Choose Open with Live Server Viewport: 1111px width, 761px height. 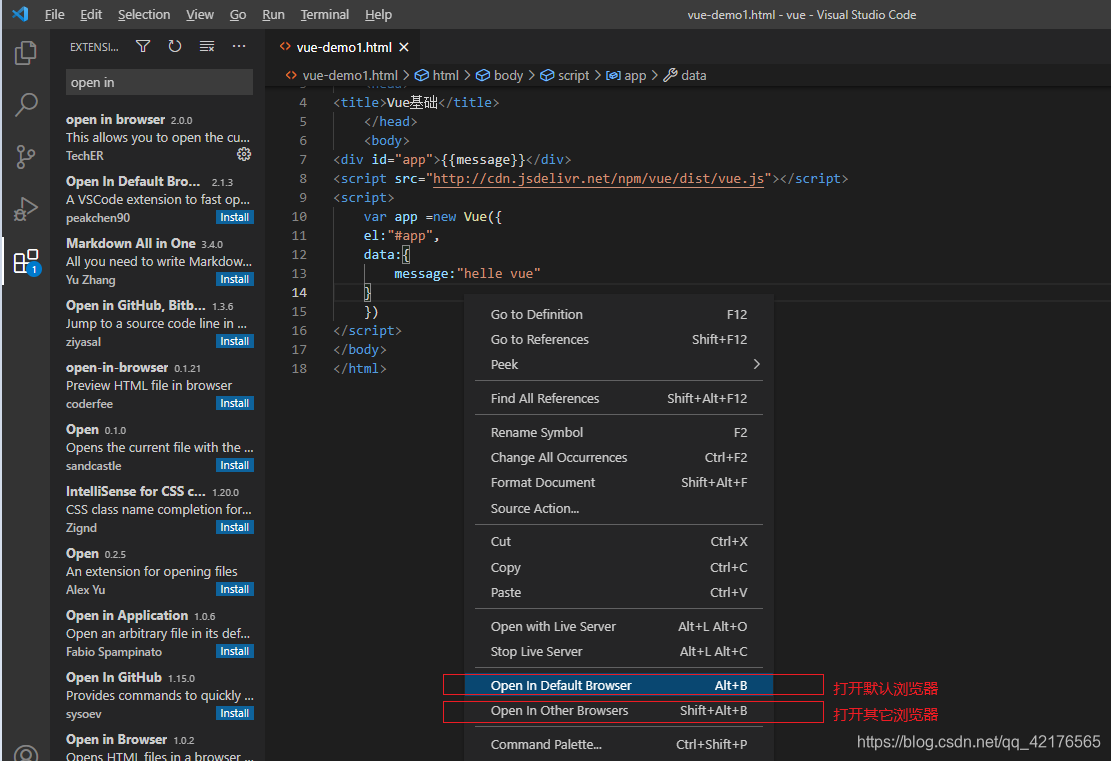click(619, 626)
